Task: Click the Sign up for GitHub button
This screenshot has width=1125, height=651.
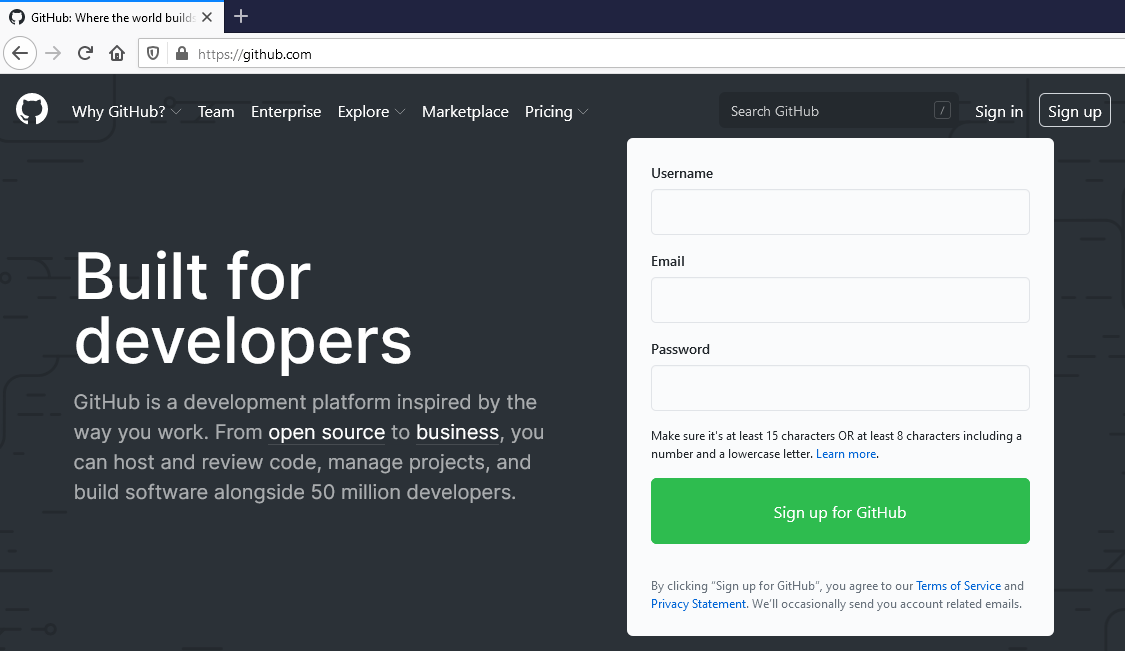Action: point(840,510)
